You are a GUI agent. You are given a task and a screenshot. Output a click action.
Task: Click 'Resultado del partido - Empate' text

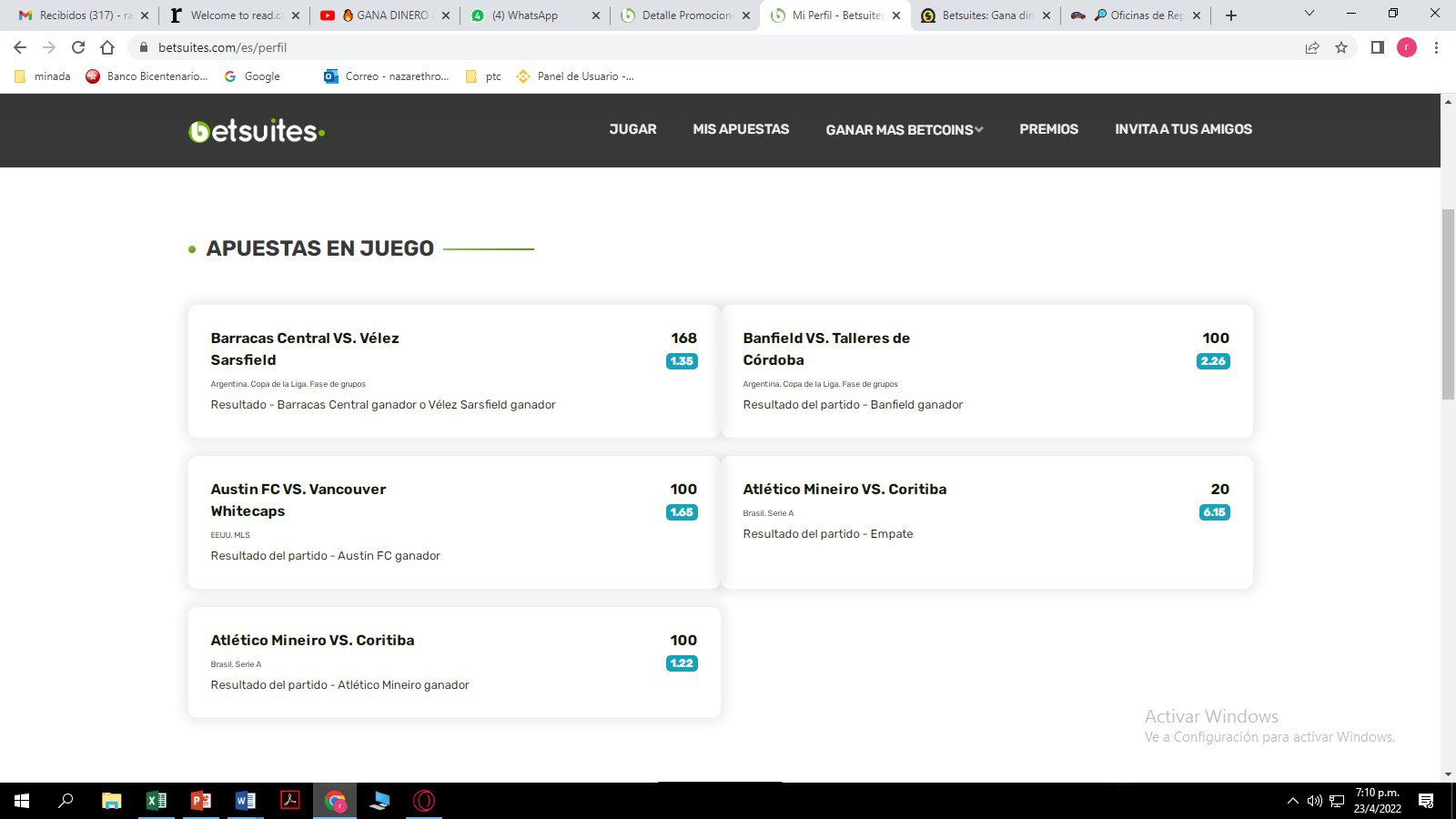828,534
